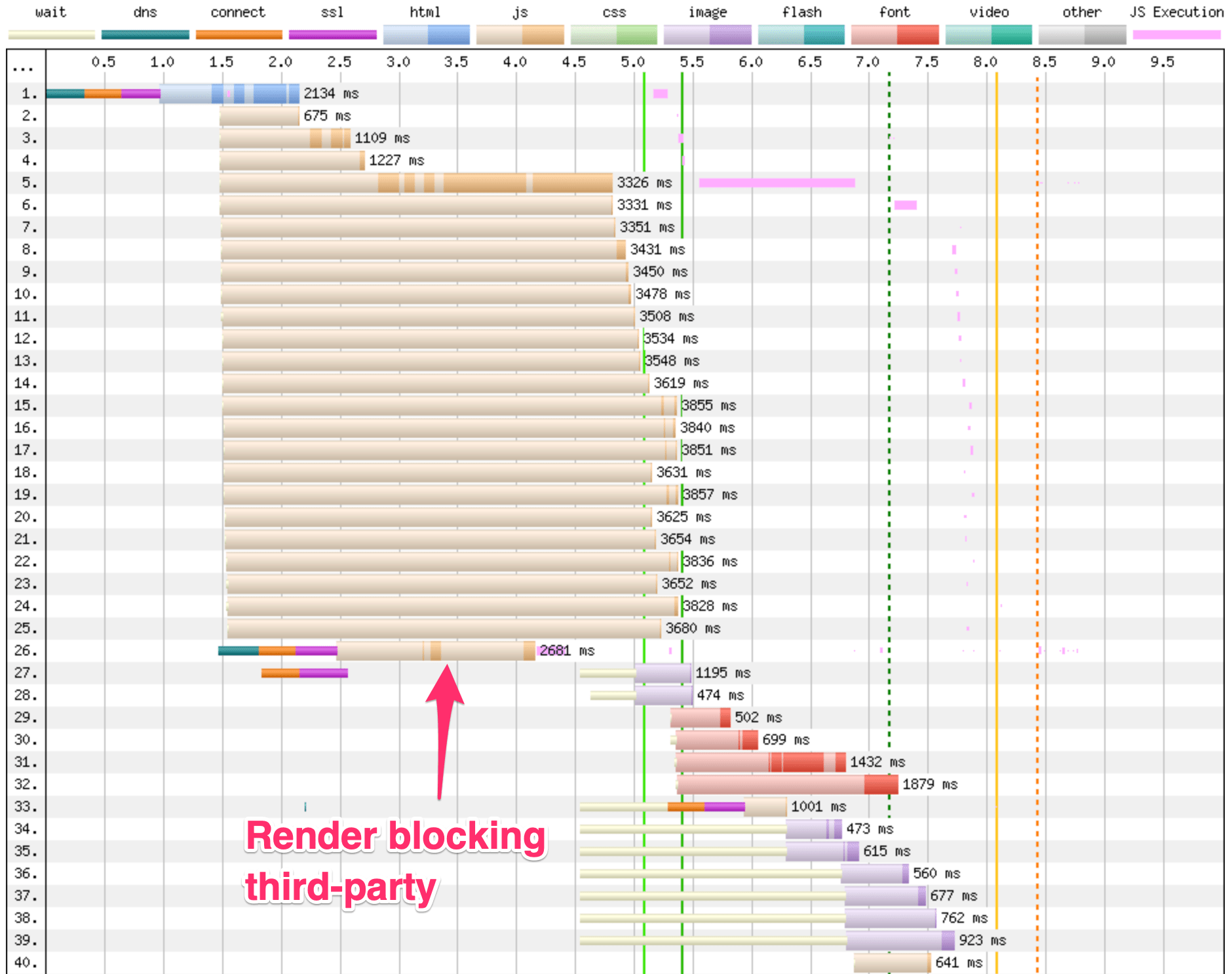Click the js legend color swatch
This screenshot has width=1232, height=974.
(x=520, y=35)
